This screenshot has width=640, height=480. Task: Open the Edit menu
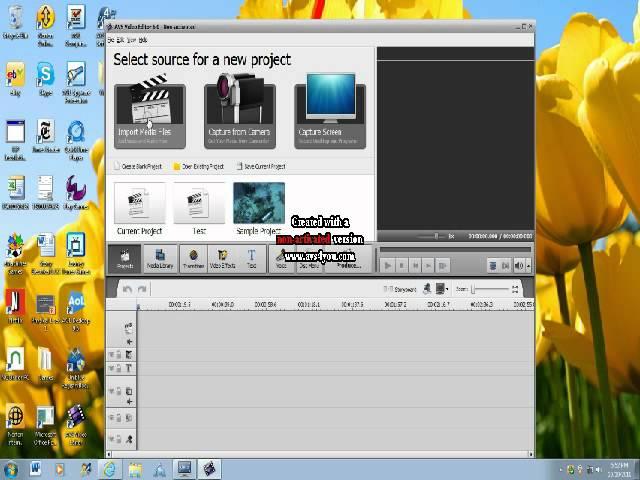click(120, 40)
